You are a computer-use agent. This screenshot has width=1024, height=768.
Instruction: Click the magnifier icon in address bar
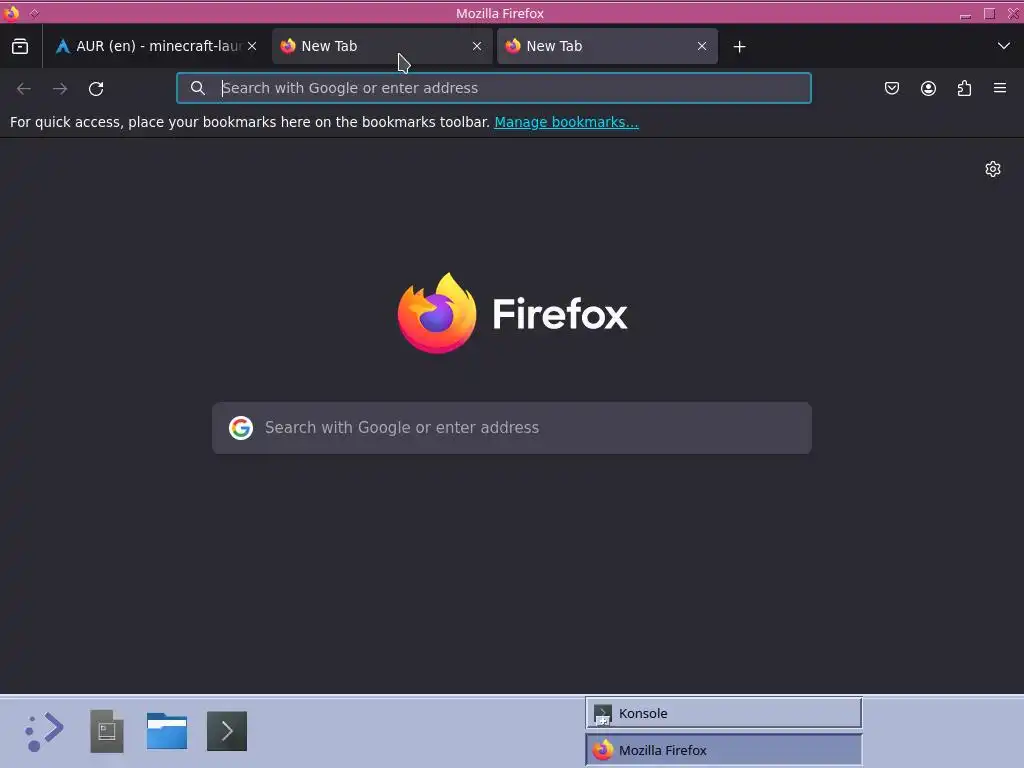pyautogui.click(x=197, y=88)
